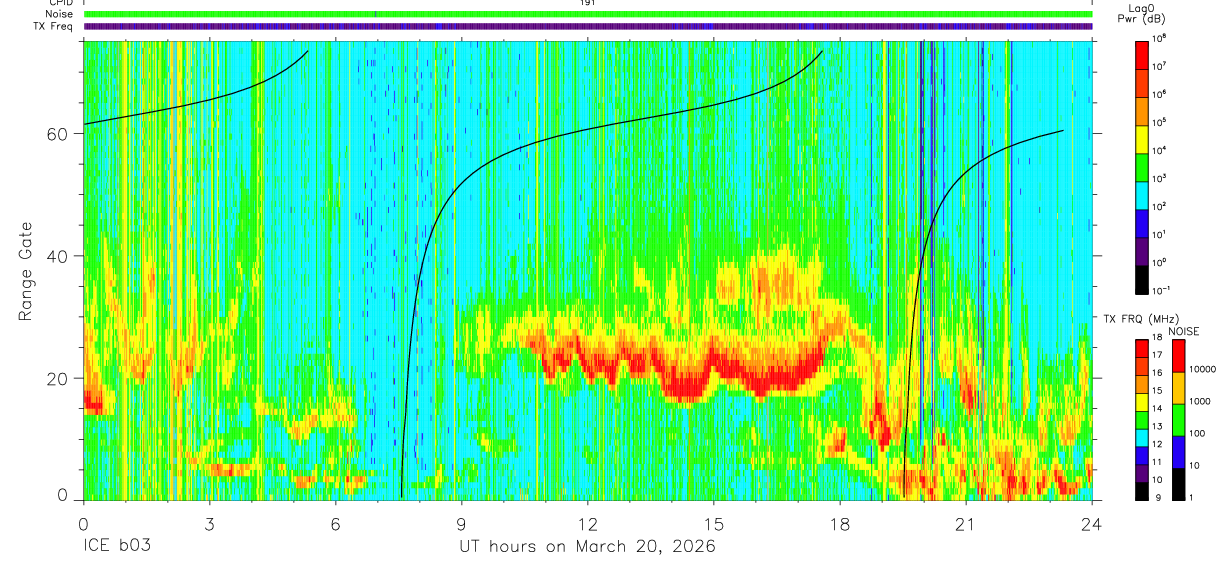This screenshot has width=1228, height=567.
Task: Click the red segment of Lag0 Pwr colorbar
Action: point(1142,53)
